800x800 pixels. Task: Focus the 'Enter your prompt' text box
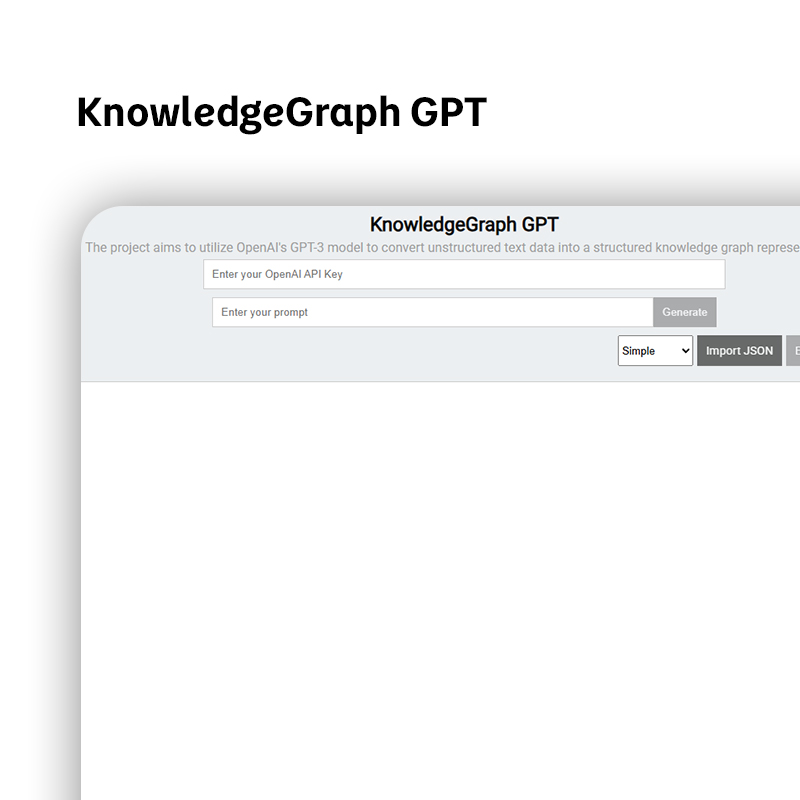click(x=433, y=312)
